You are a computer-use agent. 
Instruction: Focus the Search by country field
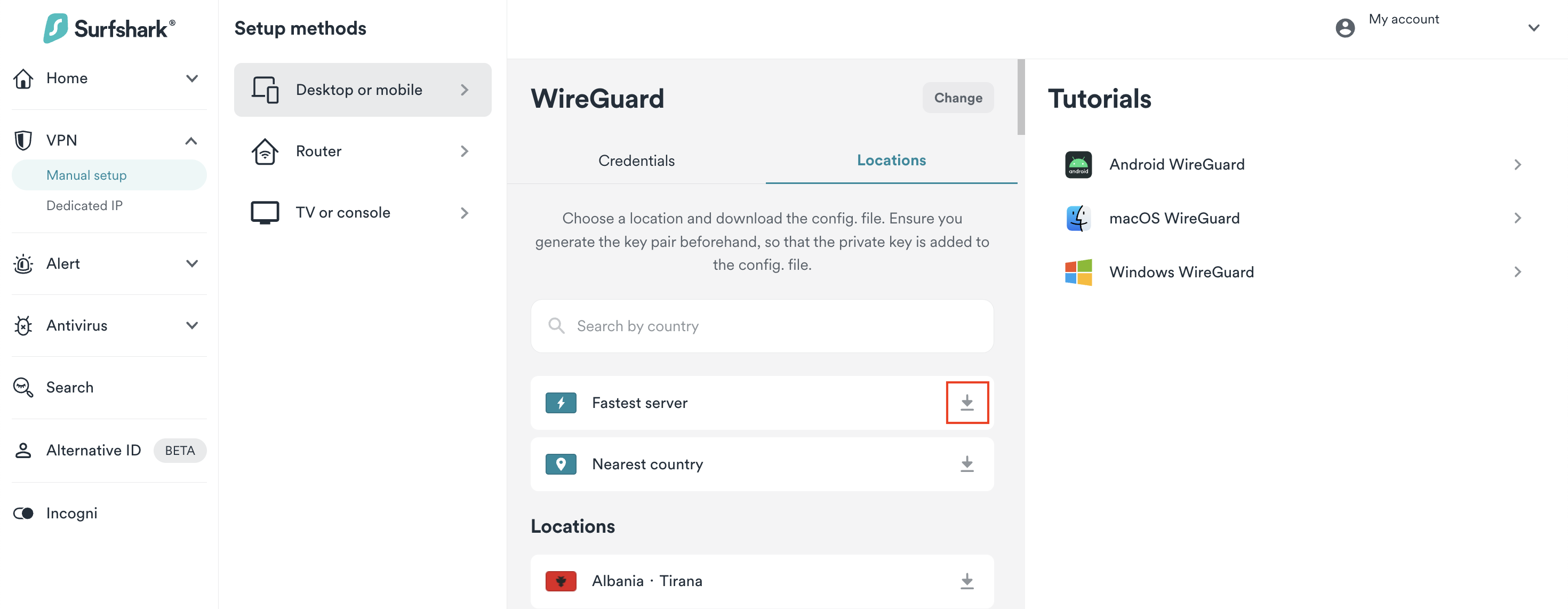pyautogui.click(x=762, y=326)
